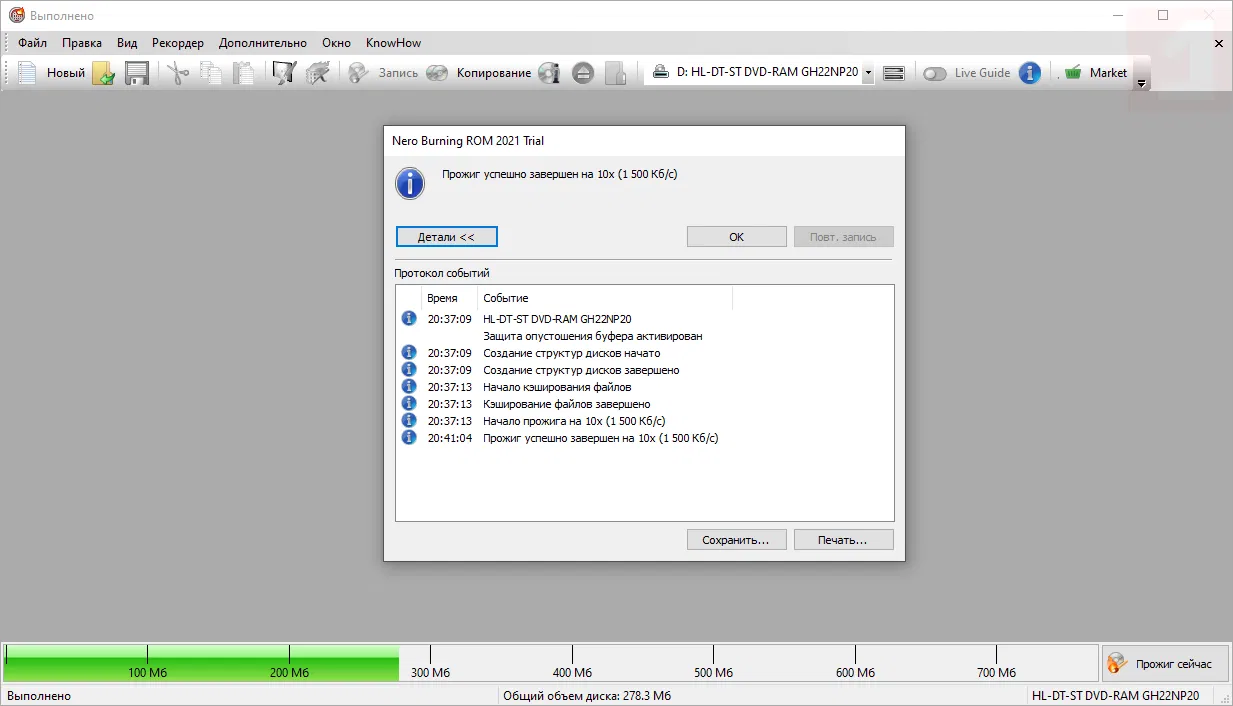Click the Событие column header

[506, 298]
